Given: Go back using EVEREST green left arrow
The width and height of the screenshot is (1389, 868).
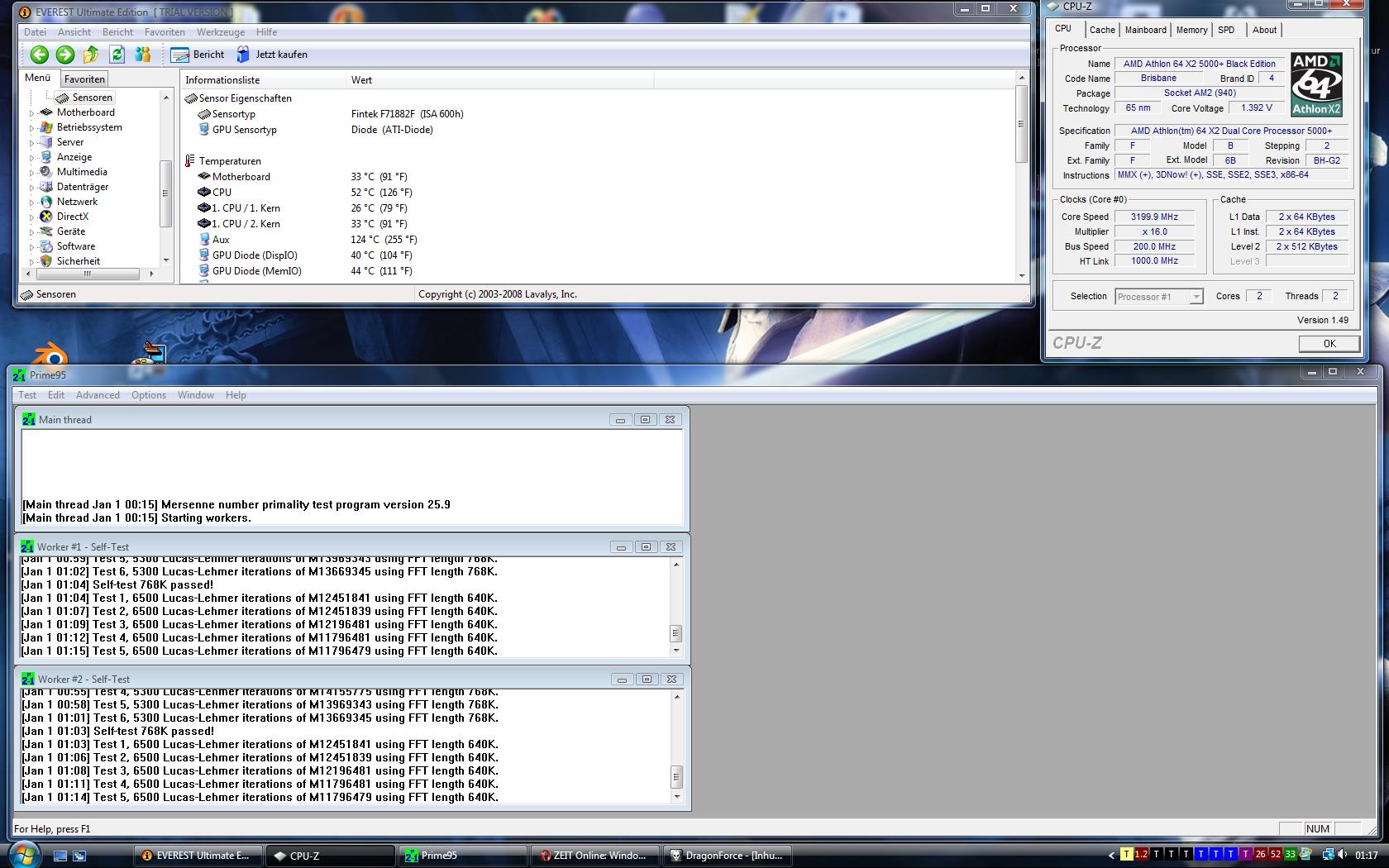Looking at the screenshot, I should pos(39,55).
